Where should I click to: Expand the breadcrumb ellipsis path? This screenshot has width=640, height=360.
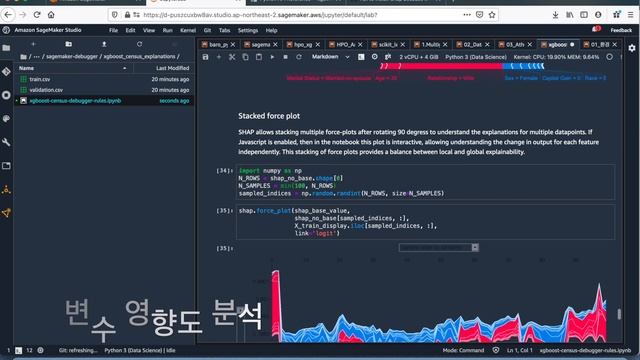(x=37, y=57)
